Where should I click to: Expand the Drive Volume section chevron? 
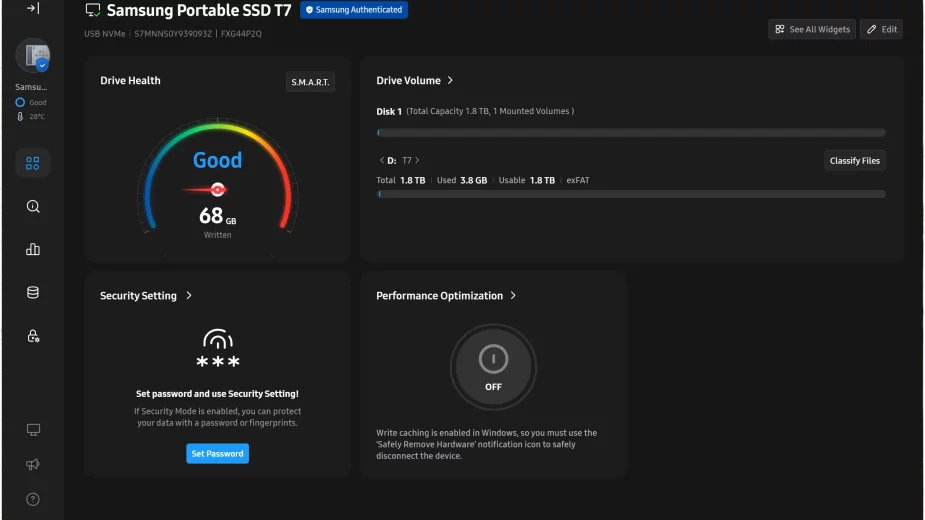(450, 81)
